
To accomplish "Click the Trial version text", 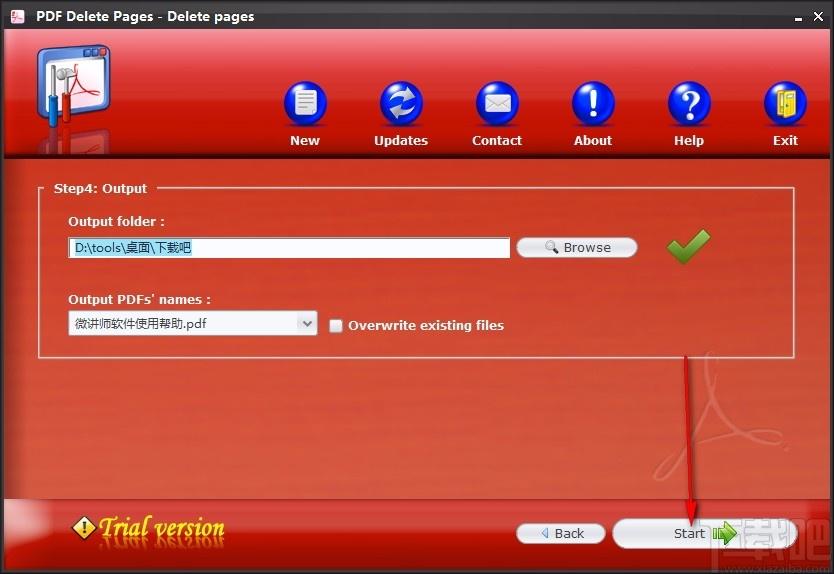I will coord(161,528).
